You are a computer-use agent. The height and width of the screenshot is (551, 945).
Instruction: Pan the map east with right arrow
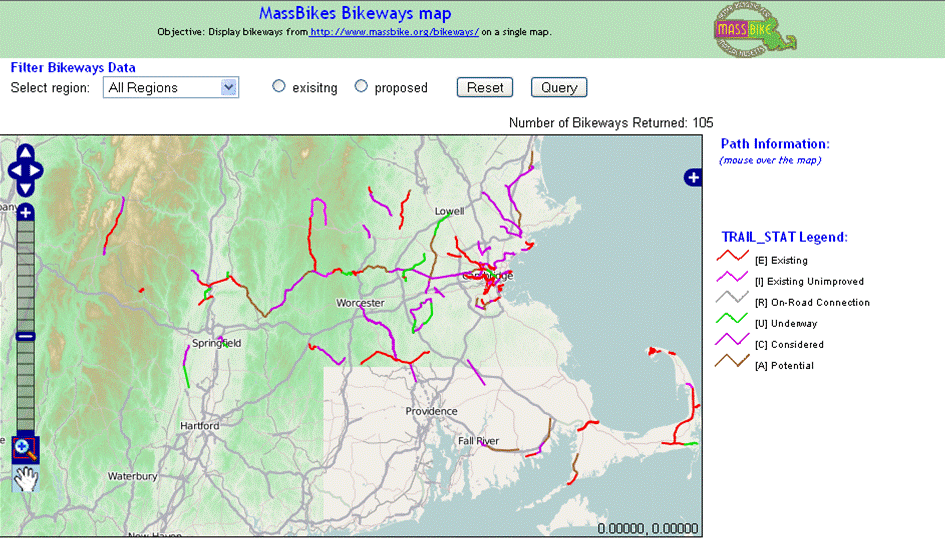click(x=36, y=171)
